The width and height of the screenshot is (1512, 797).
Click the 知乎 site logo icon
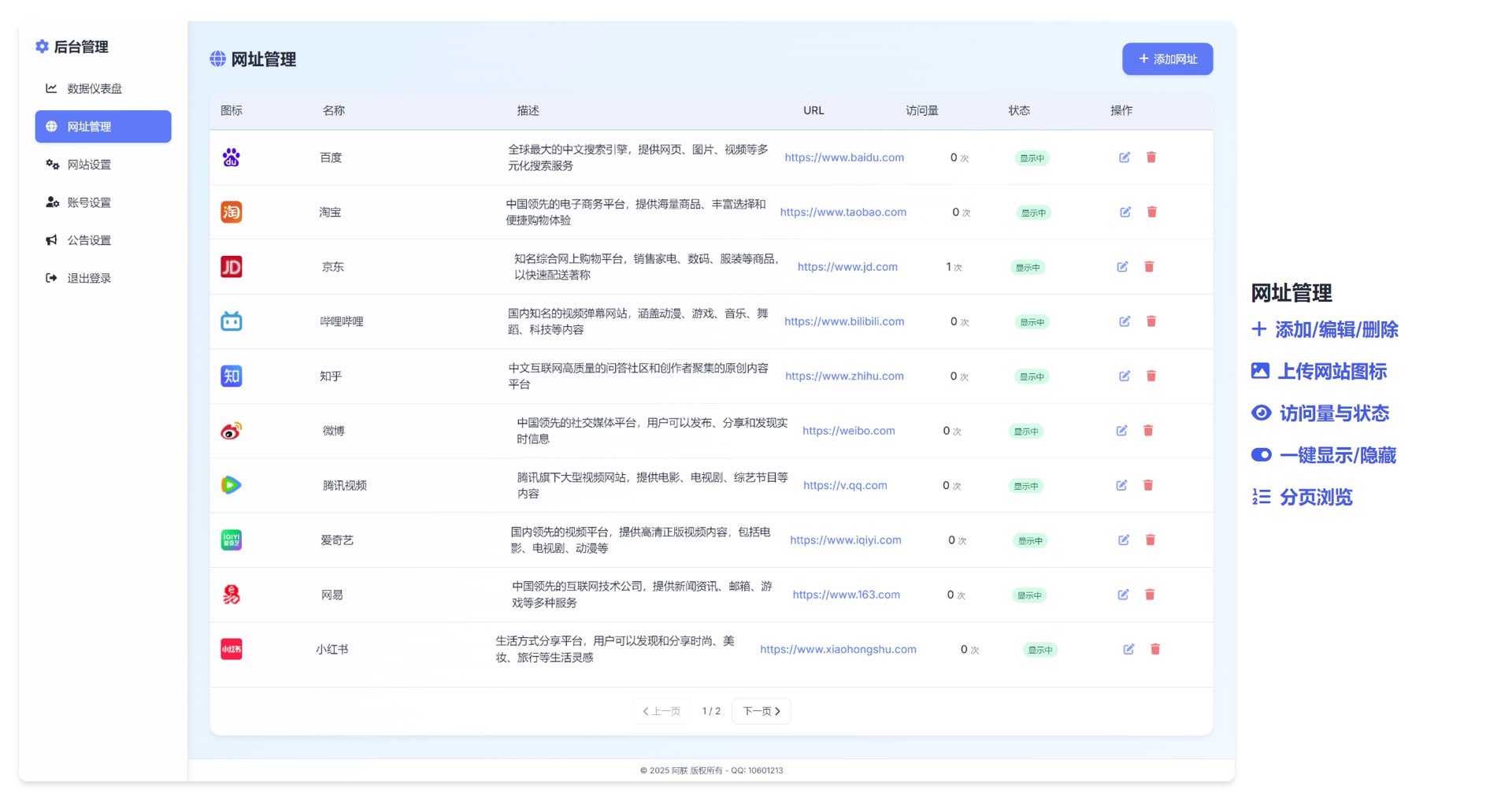tap(231, 376)
